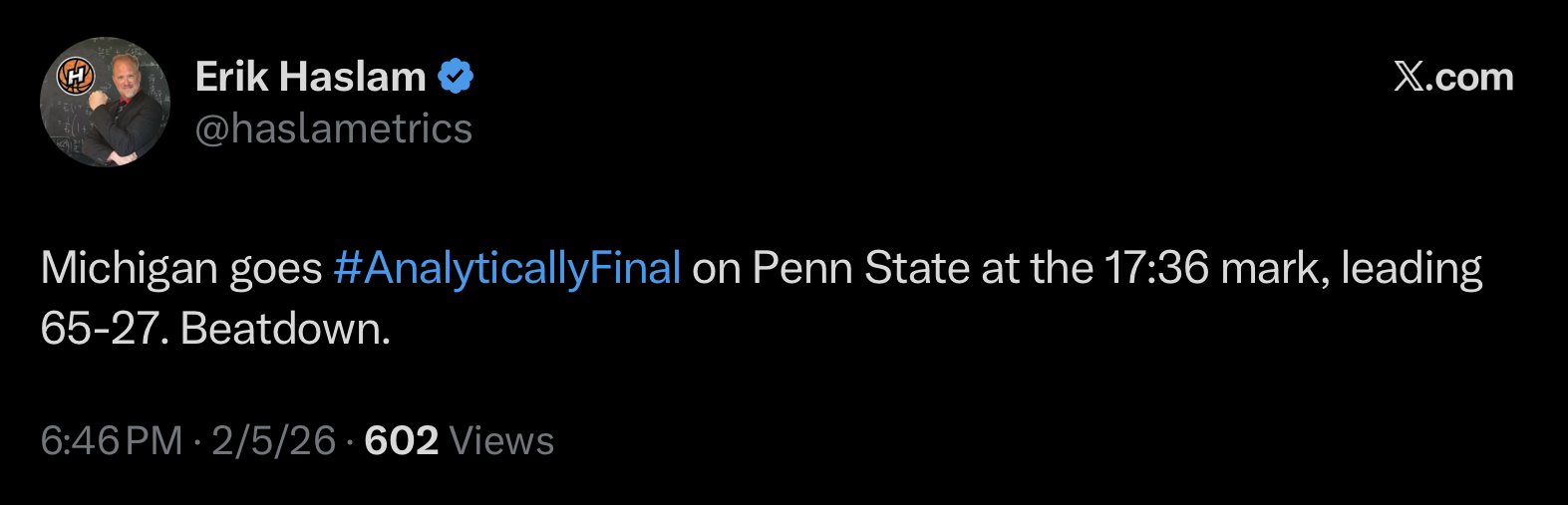The height and width of the screenshot is (505, 1568).
Task: Click the verified blue checkmark badge
Action: (x=456, y=77)
